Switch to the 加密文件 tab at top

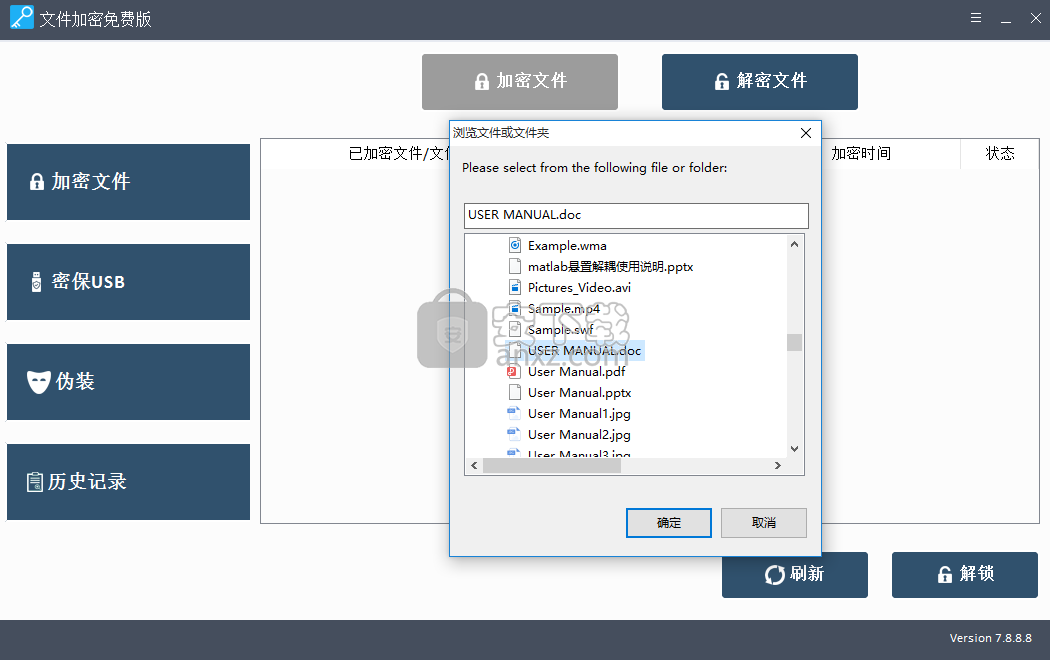click(519, 82)
